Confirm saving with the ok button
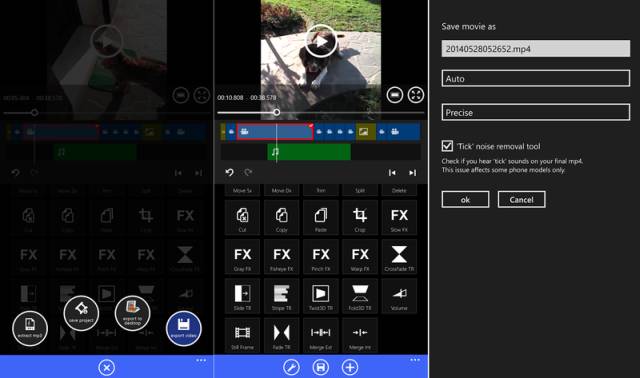Viewport: 640px width, 378px height. coord(465,199)
